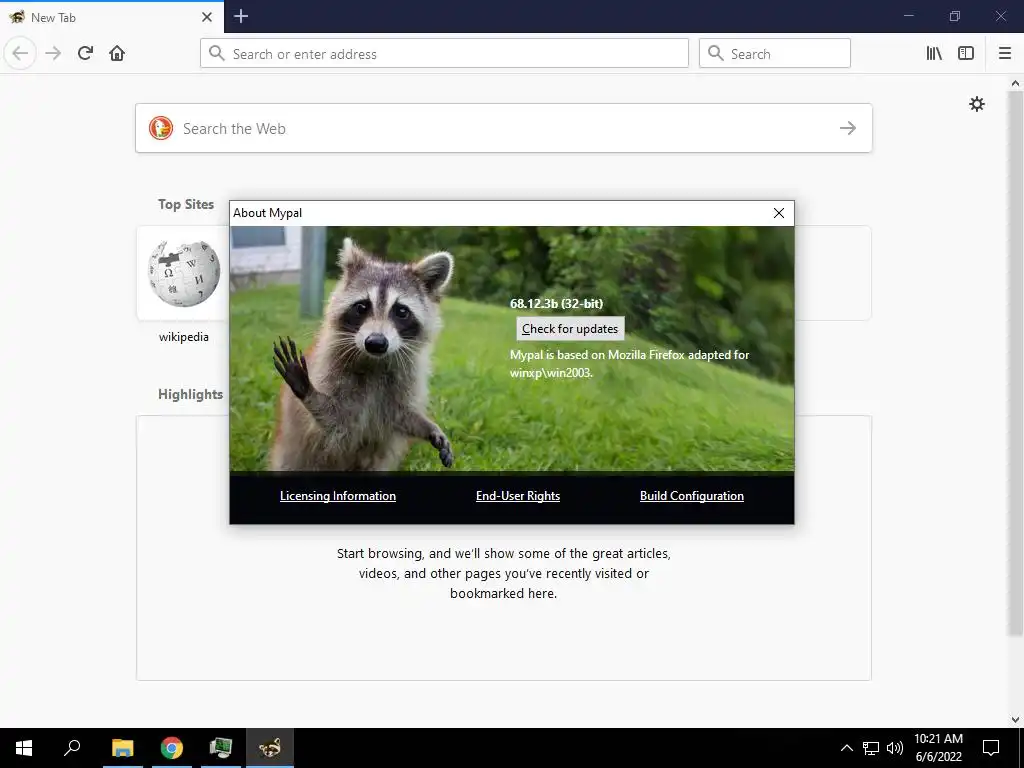Open the volume tray icon
This screenshot has height=768, width=1024.
(x=895, y=748)
